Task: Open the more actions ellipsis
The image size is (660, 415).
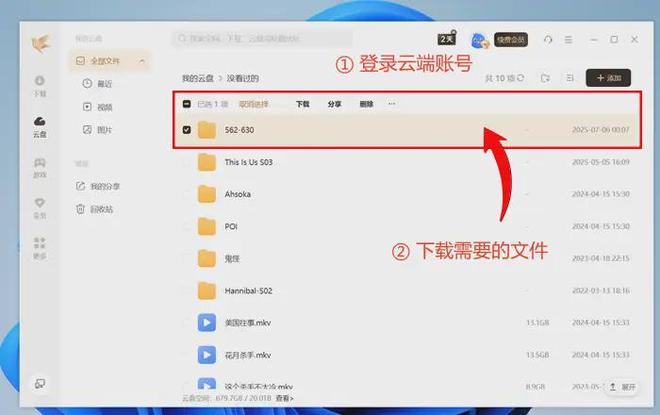Action: [392, 104]
